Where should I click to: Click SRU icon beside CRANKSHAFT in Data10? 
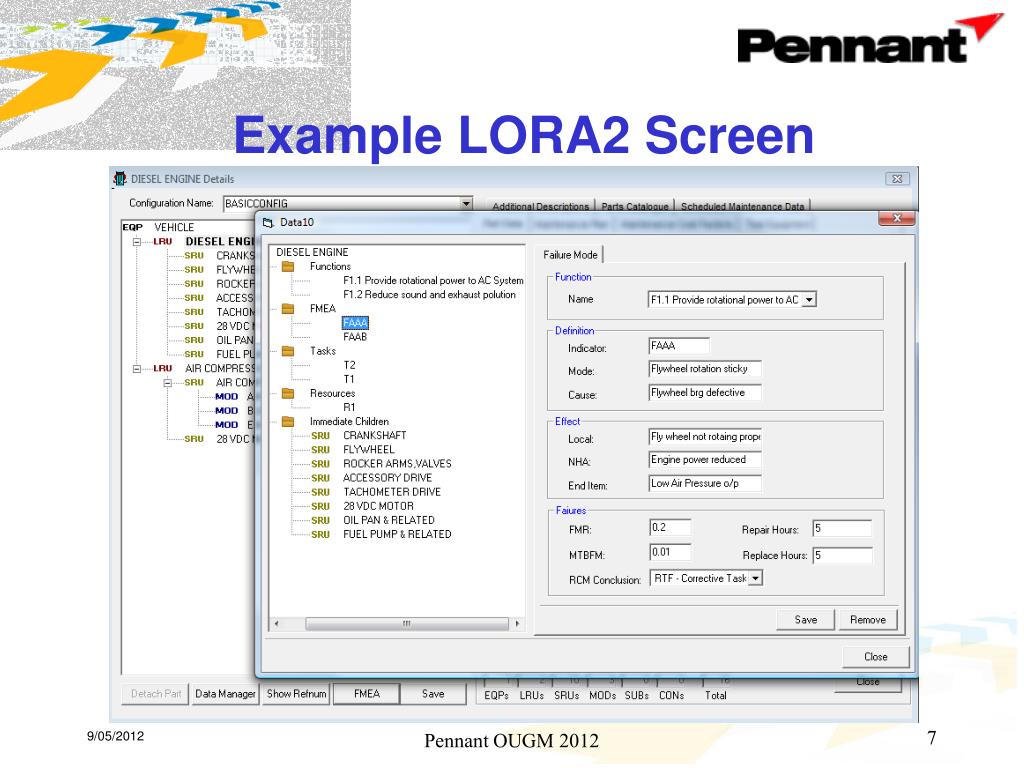coord(320,436)
